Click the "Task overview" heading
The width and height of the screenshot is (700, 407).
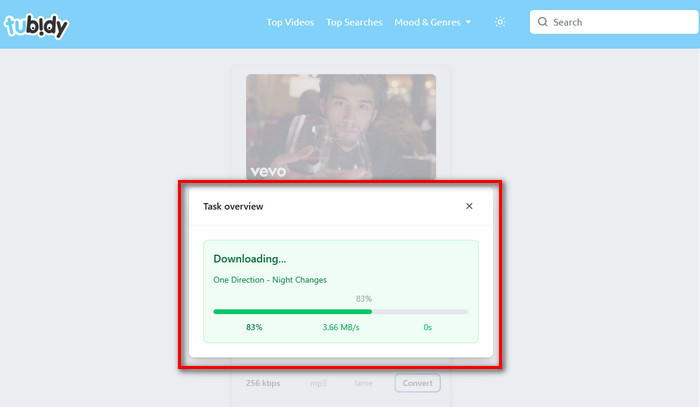233,206
